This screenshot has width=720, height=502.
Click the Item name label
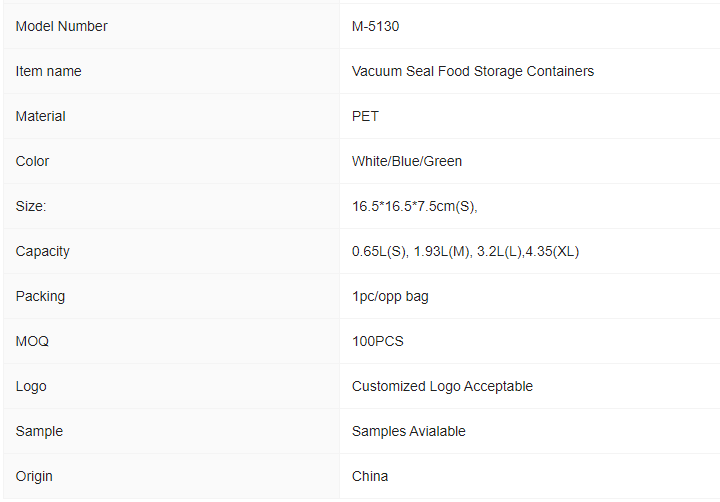pos(48,71)
